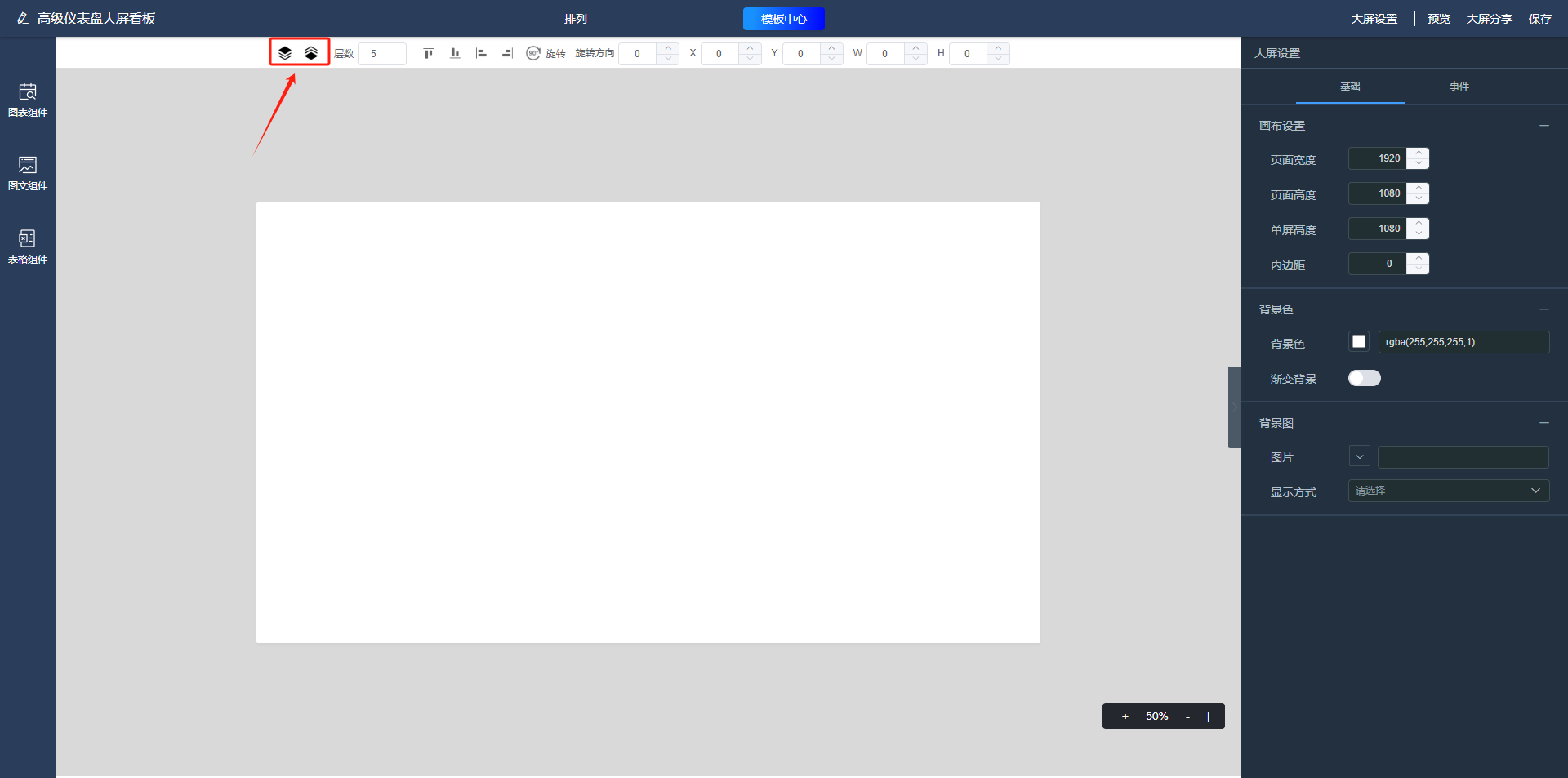Open 图文组件 in the sidebar
Viewport: 1568px width, 778px height.
coord(28,173)
